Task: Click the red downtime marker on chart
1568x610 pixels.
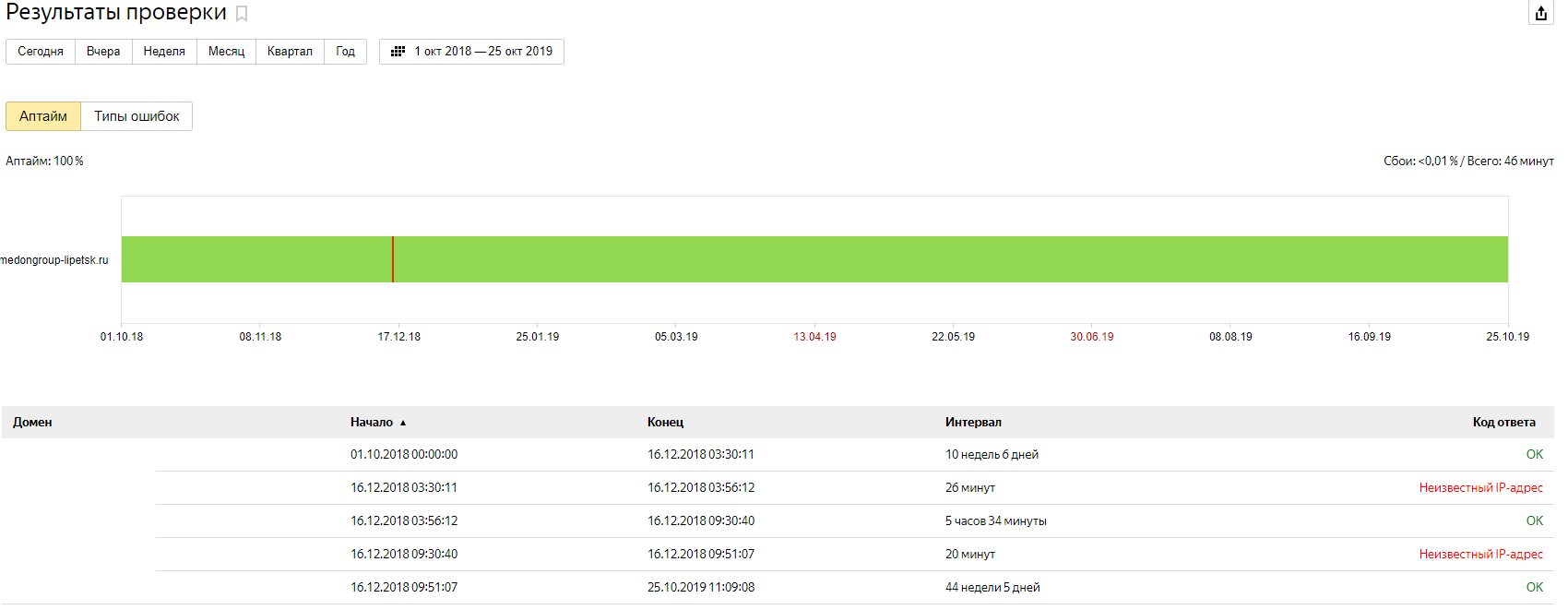Action: [x=393, y=259]
